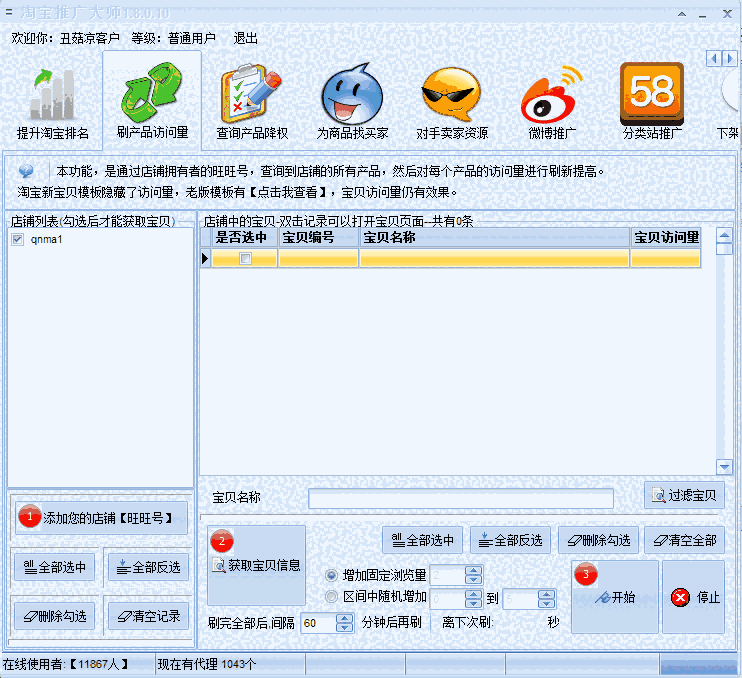Decrease the 间隔 minutes stepper
This screenshot has width=742, height=678.
344,627
